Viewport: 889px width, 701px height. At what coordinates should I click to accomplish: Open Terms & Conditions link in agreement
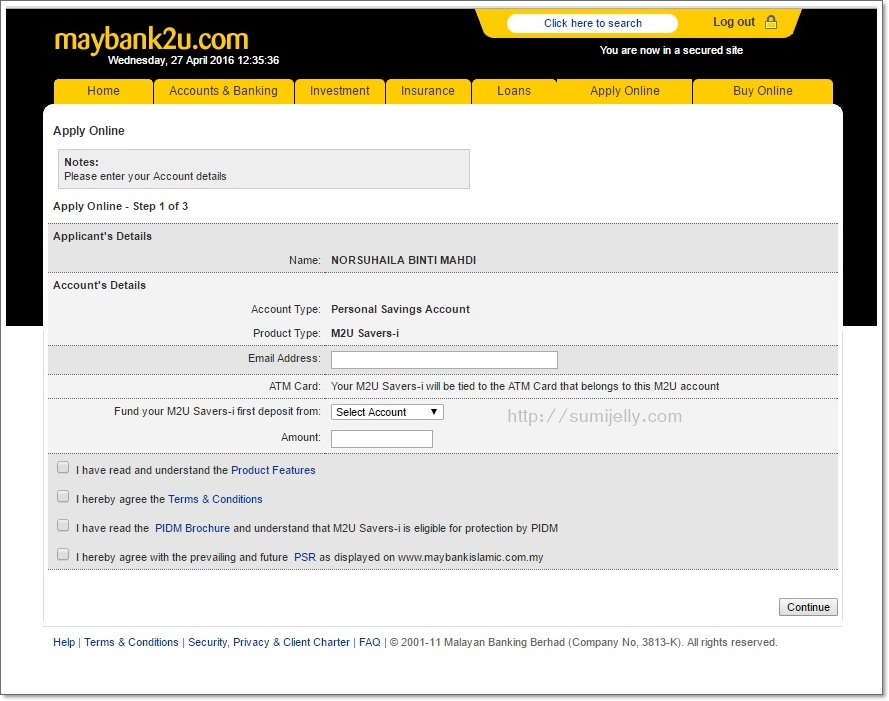click(x=215, y=499)
